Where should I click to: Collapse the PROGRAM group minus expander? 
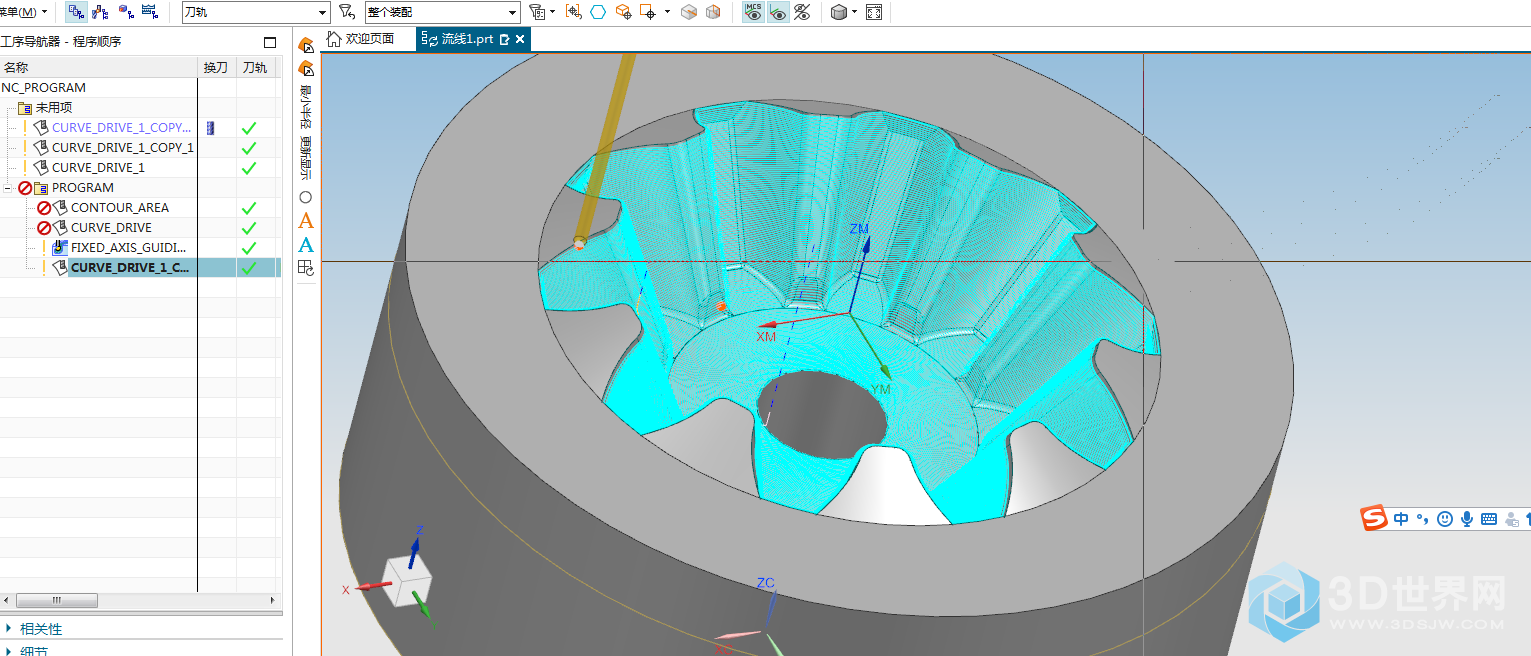(x=8, y=187)
